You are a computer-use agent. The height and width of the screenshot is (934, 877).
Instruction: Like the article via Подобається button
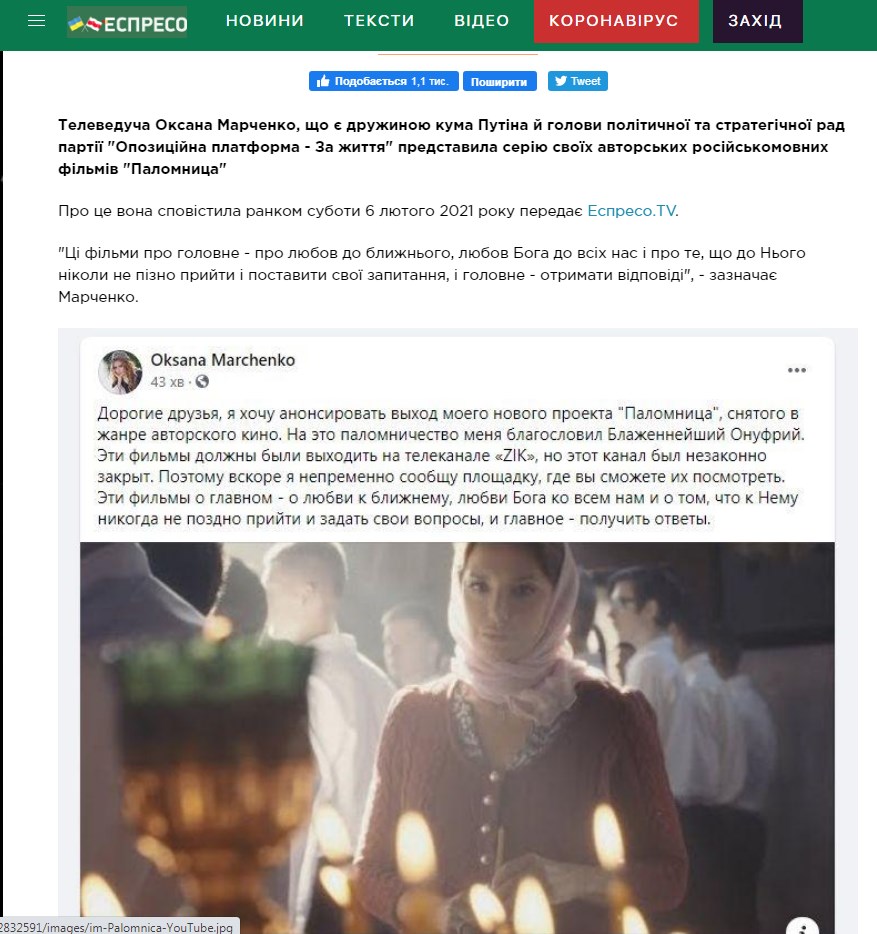(x=384, y=81)
